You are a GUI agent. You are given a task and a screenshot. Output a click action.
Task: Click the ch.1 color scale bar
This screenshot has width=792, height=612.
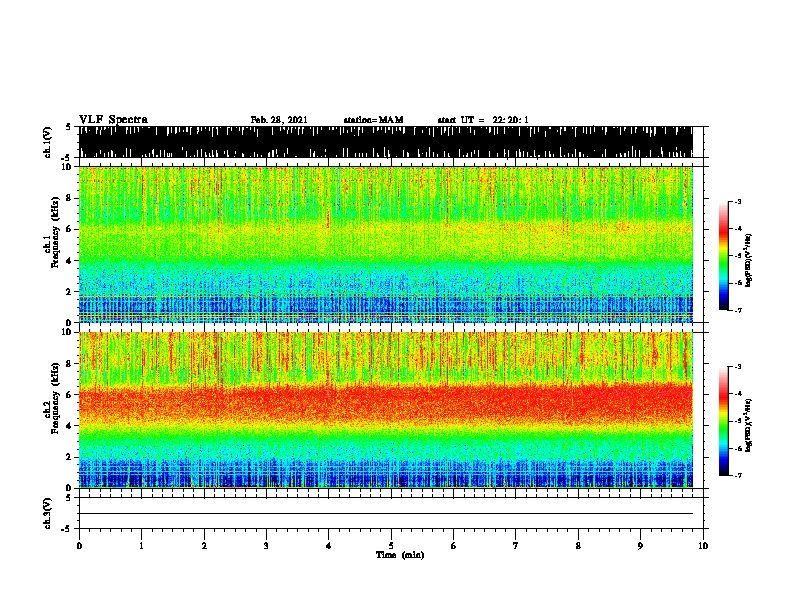tap(723, 256)
